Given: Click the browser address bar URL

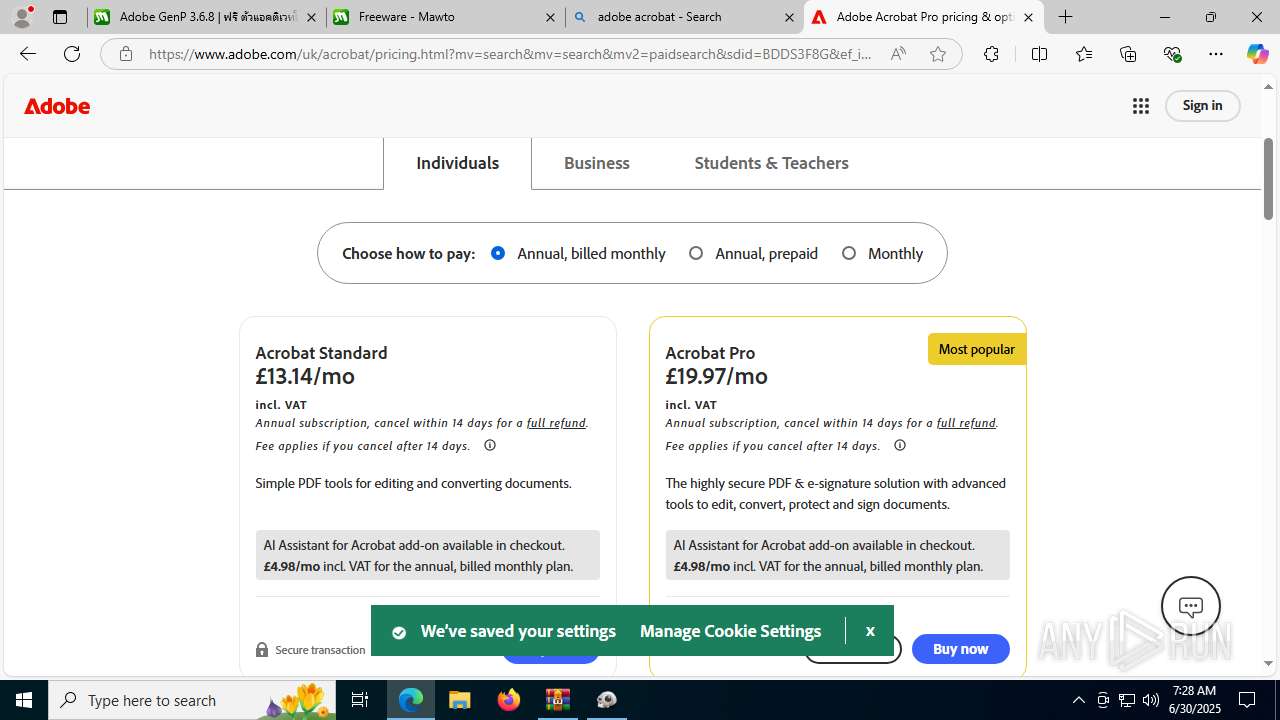Looking at the screenshot, I should click(x=510, y=54).
